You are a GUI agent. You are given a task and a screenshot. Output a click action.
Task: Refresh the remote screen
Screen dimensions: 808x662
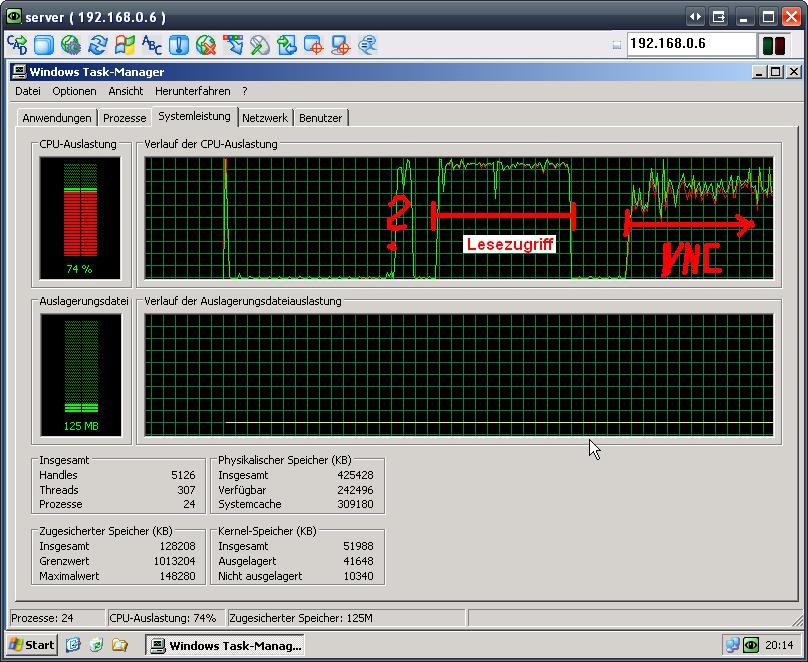(x=97, y=45)
